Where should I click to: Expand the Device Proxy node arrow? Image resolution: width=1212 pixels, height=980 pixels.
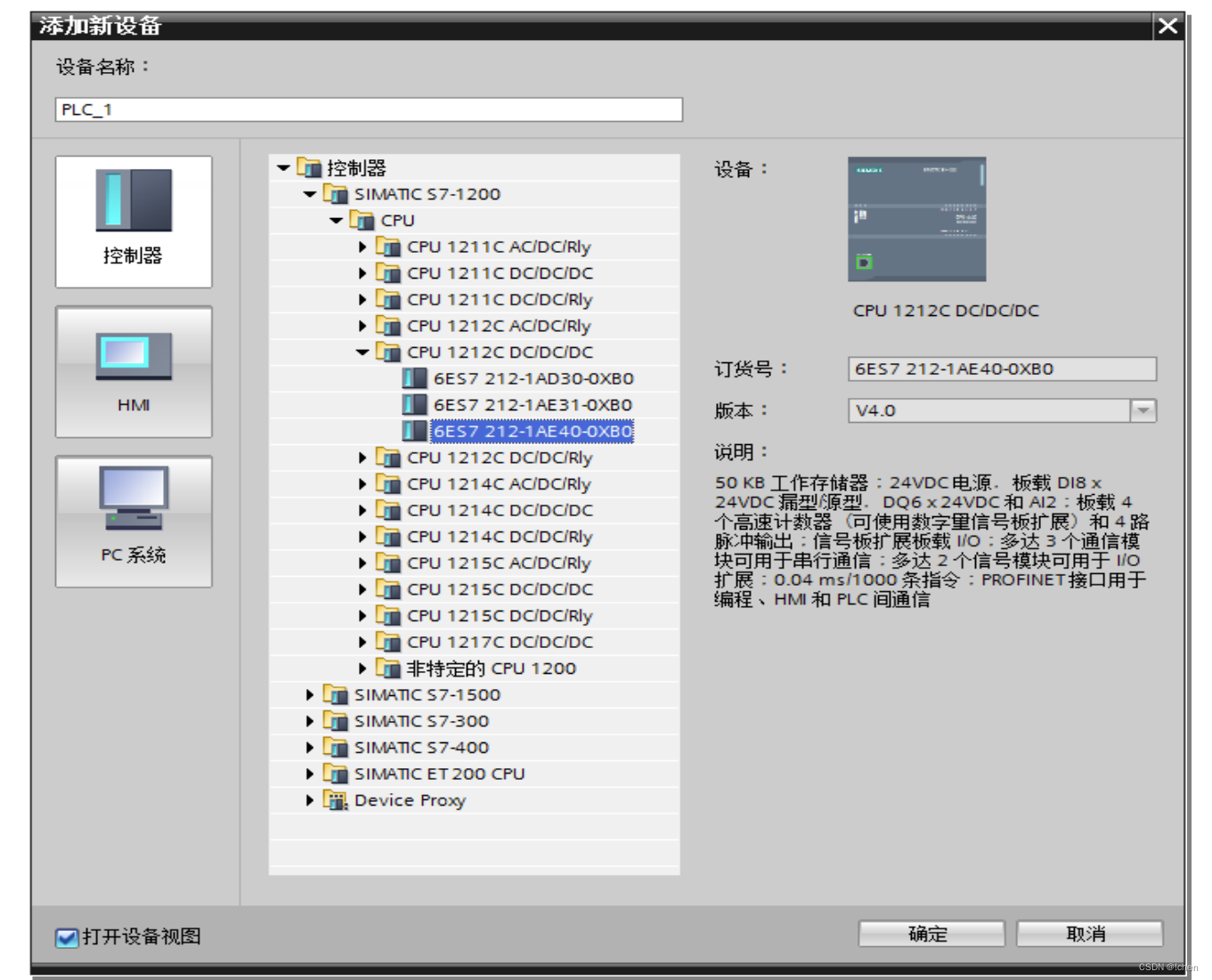tap(310, 800)
